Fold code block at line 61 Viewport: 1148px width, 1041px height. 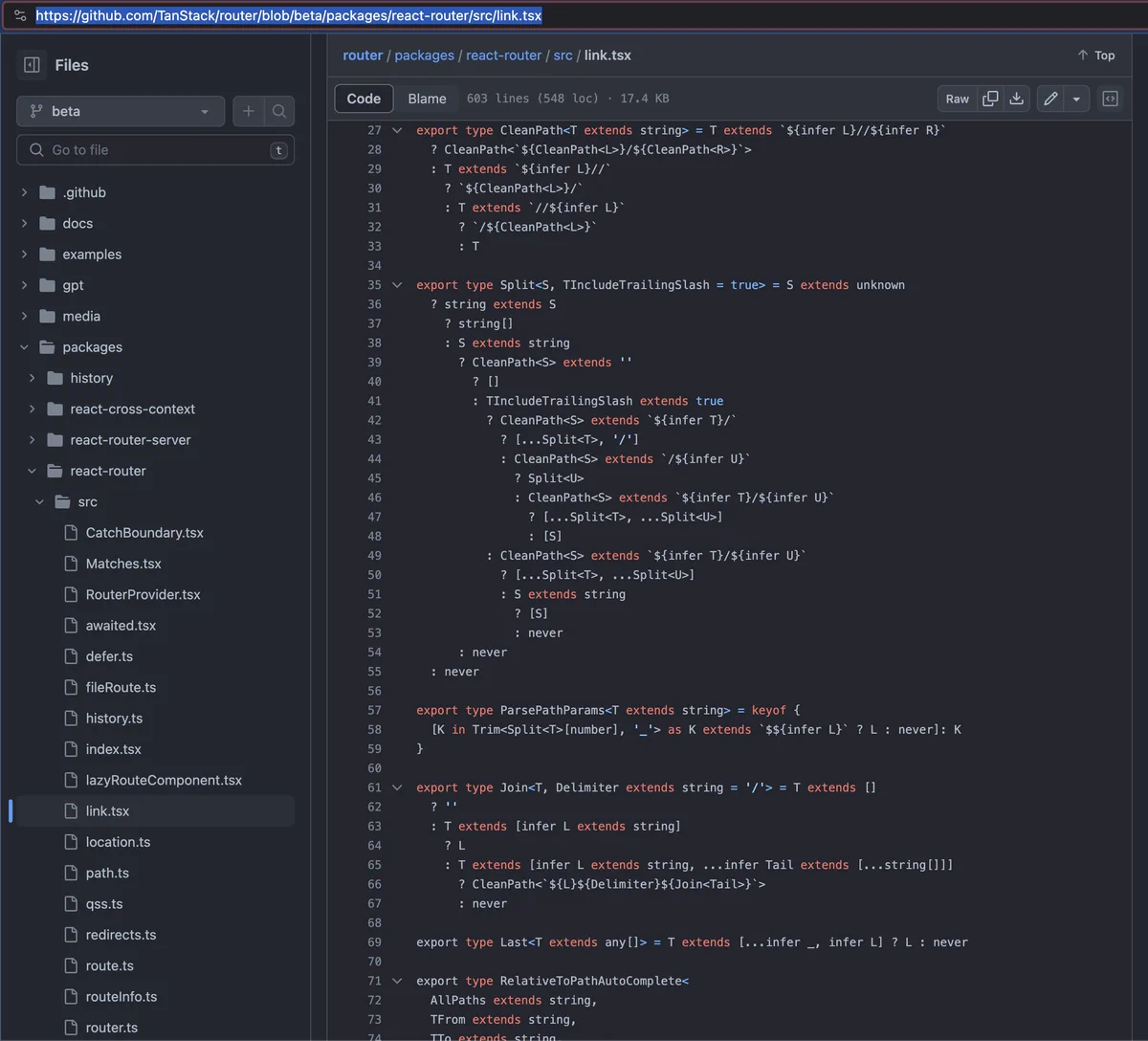pos(397,787)
